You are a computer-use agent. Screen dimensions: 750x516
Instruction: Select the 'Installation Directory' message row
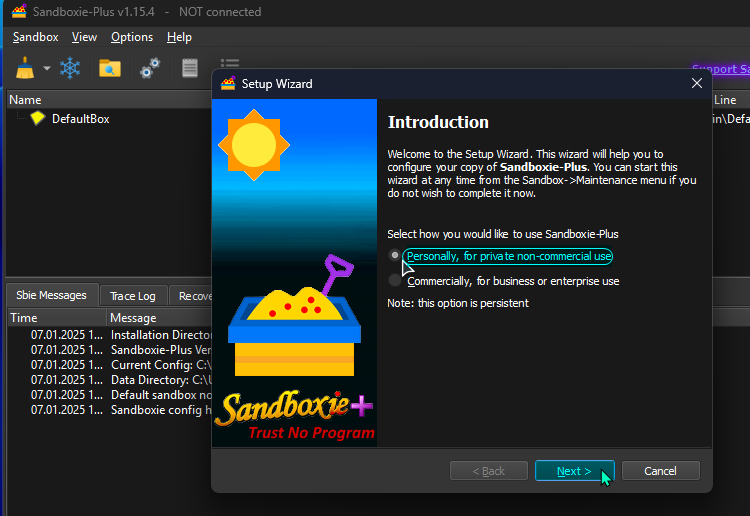coord(110,335)
